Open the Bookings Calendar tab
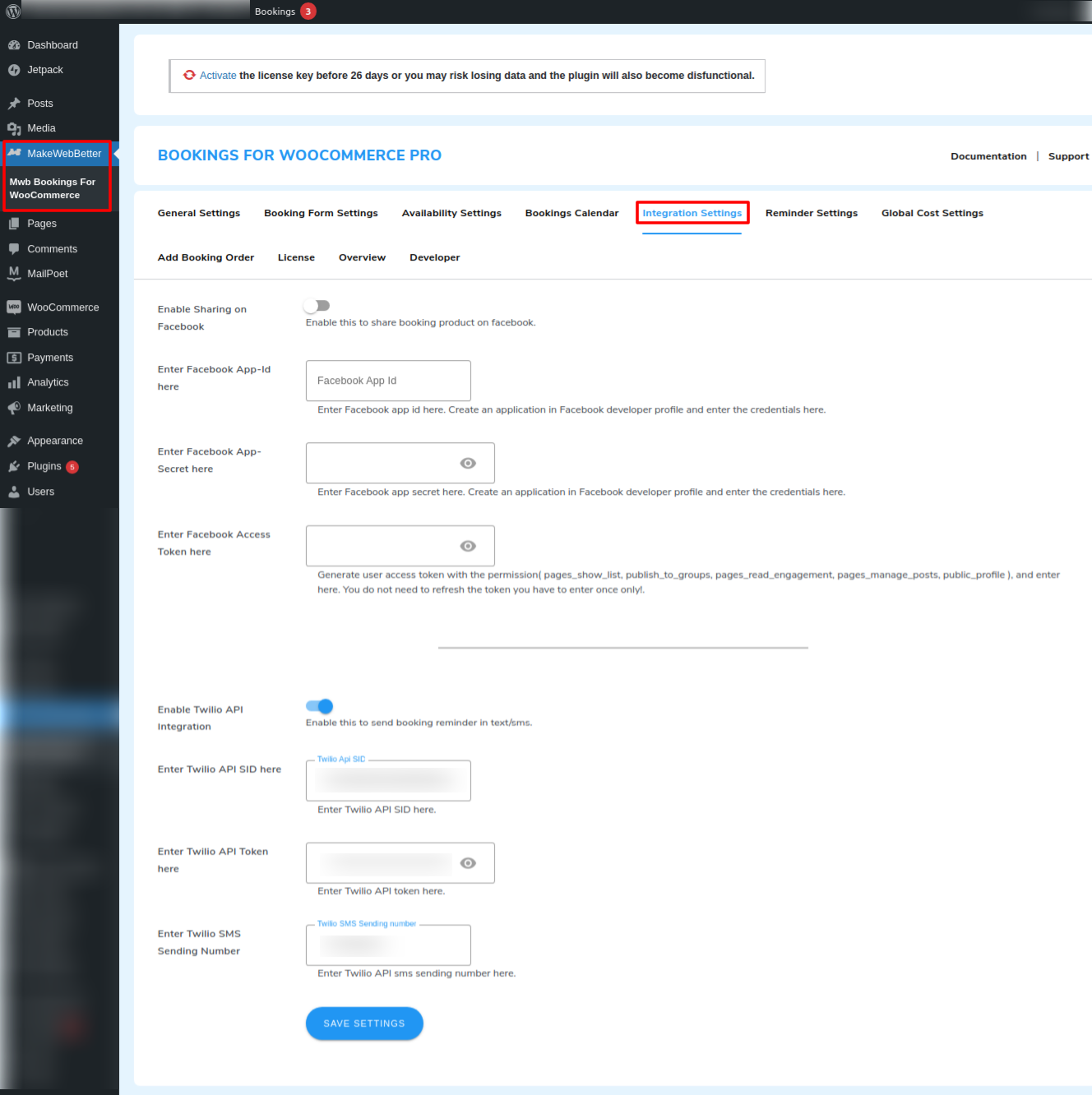 click(571, 213)
